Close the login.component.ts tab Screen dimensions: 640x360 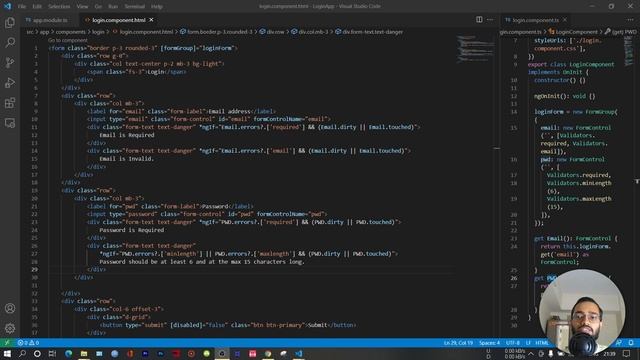coord(565,20)
